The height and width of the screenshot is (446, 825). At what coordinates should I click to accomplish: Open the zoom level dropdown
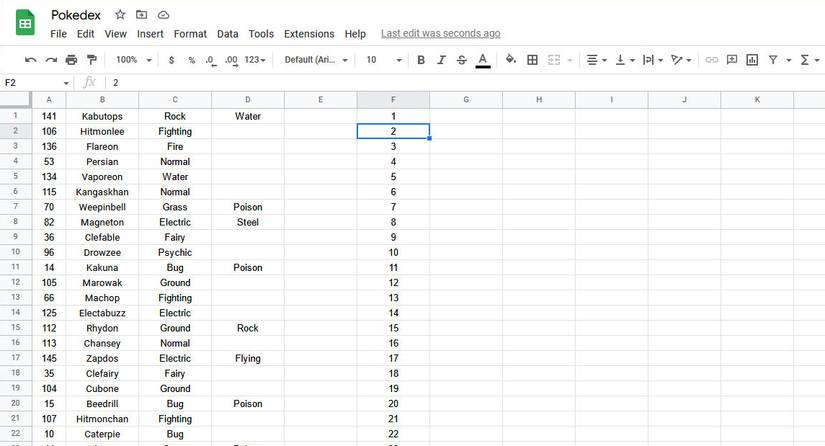(x=132, y=60)
